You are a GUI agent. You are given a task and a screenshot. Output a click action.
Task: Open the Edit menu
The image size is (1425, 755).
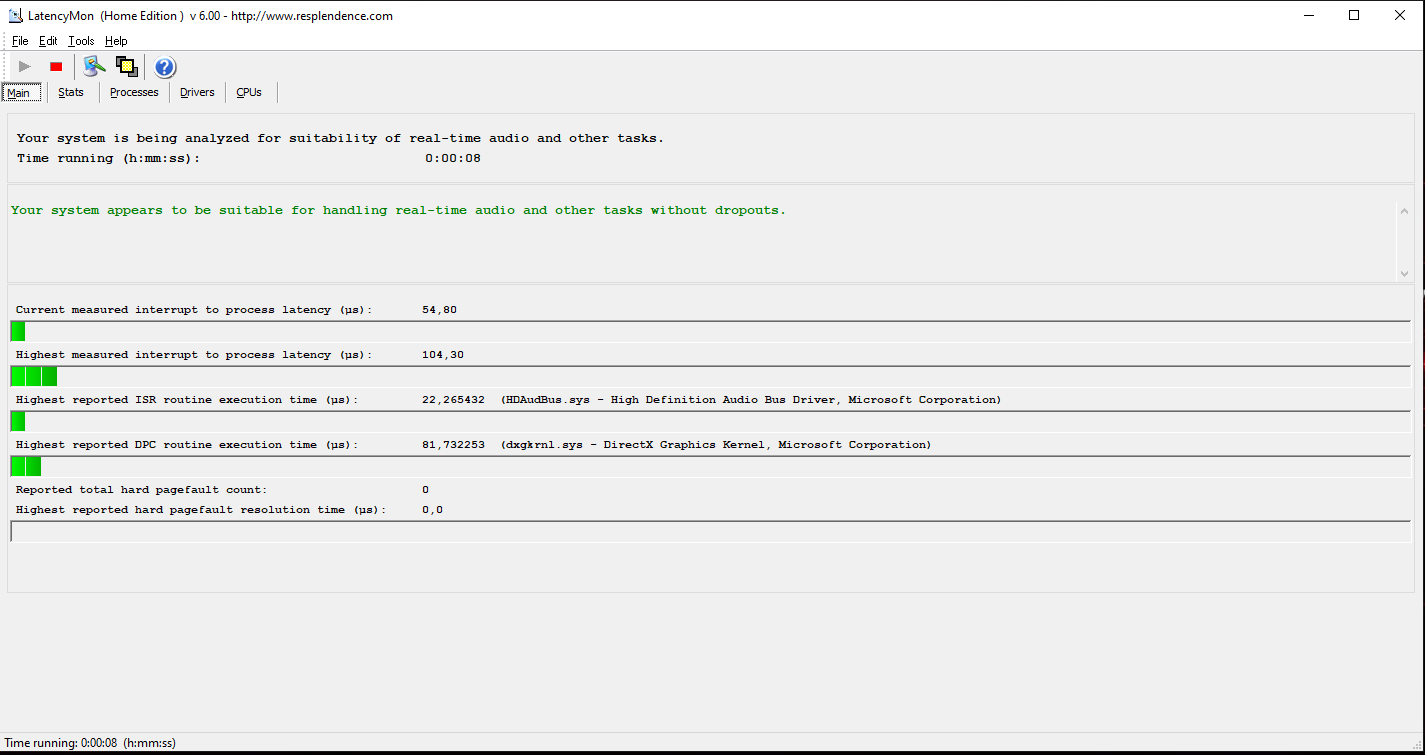click(48, 41)
